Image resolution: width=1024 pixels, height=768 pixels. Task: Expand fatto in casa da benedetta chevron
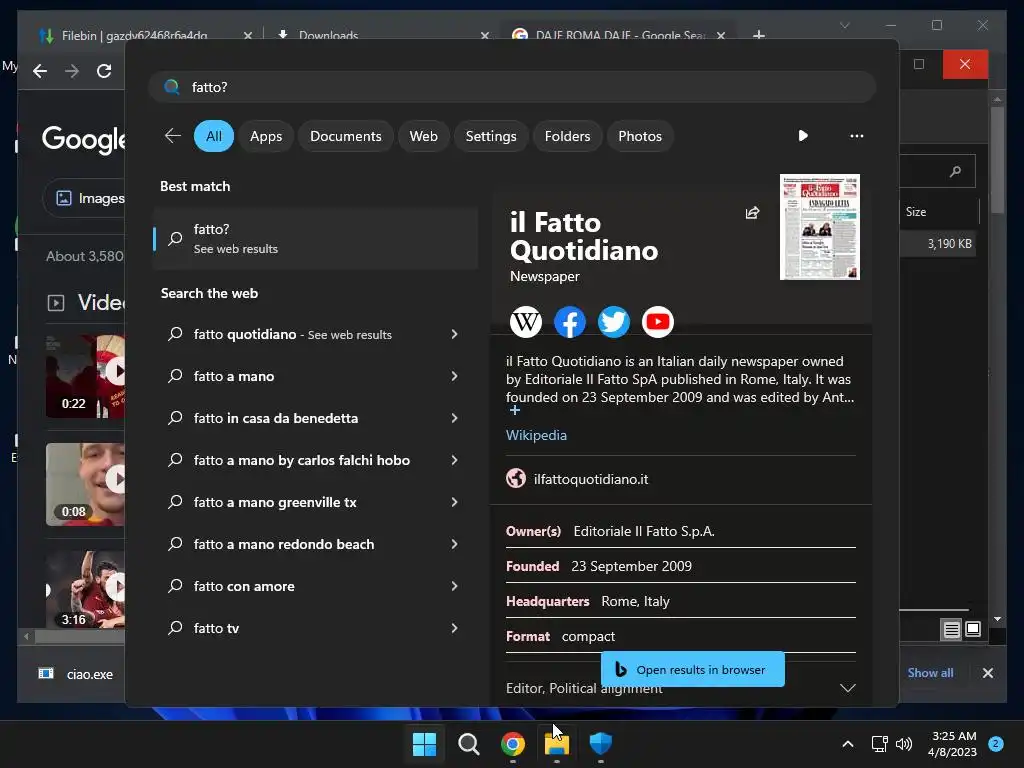[455, 418]
